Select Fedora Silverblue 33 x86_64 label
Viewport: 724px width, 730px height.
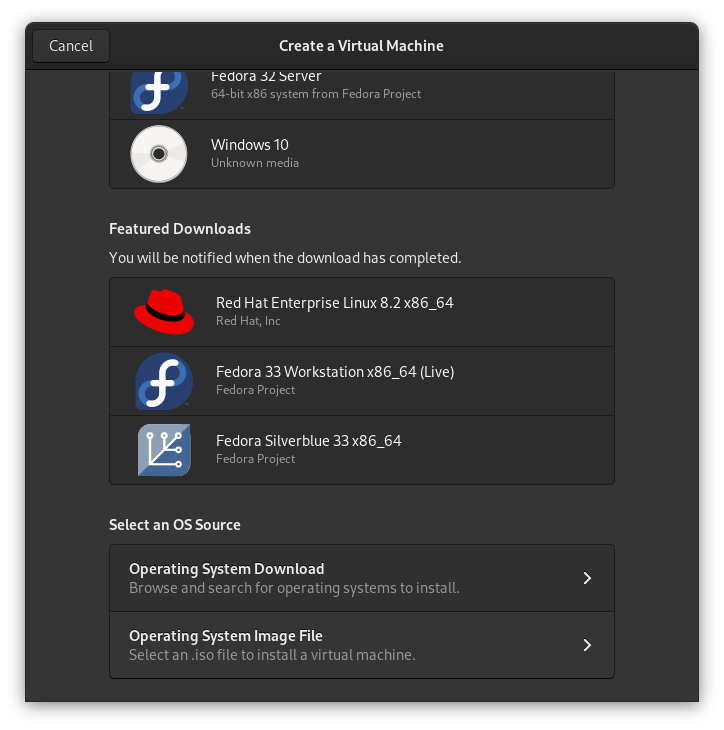308,441
